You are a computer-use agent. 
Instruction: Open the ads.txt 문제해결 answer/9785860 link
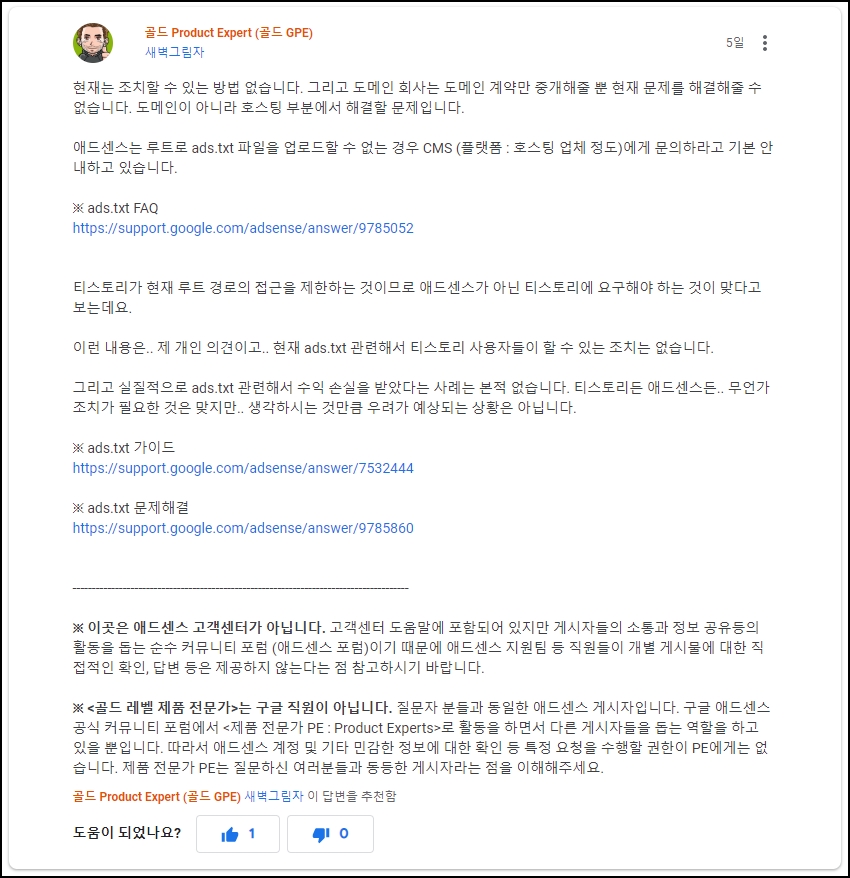243,528
